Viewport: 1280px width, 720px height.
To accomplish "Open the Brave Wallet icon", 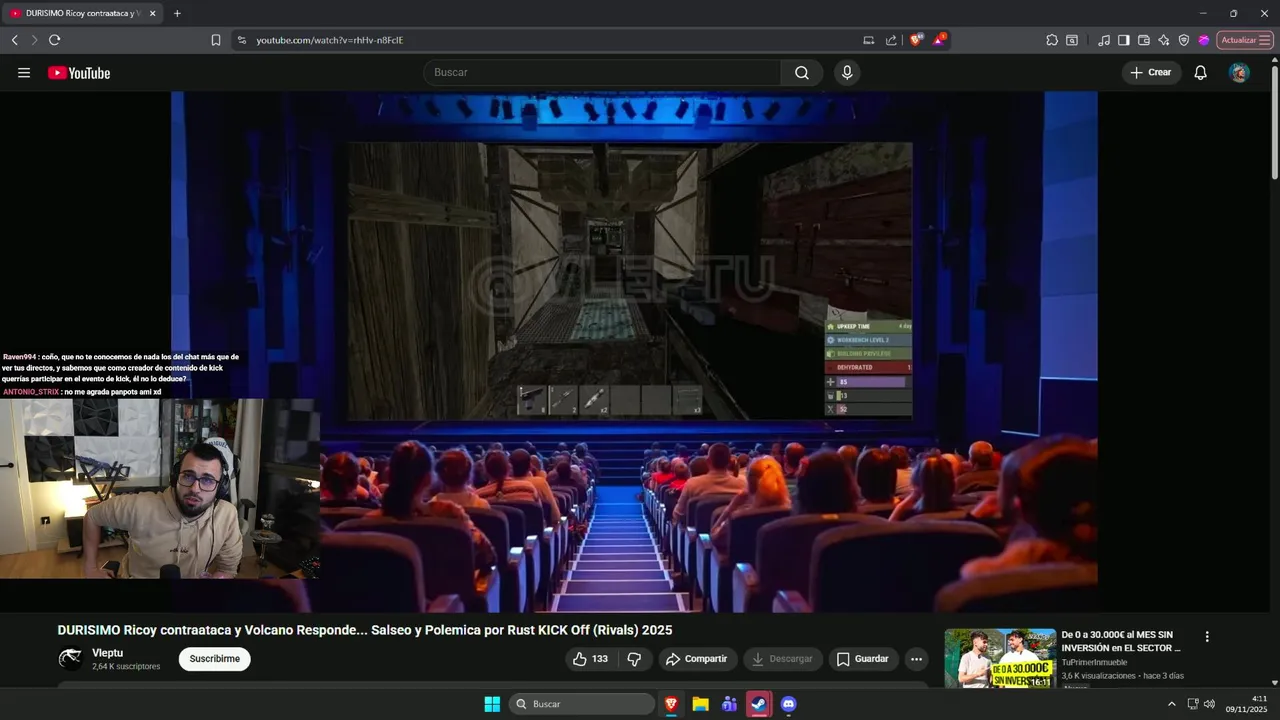I will tap(1144, 40).
